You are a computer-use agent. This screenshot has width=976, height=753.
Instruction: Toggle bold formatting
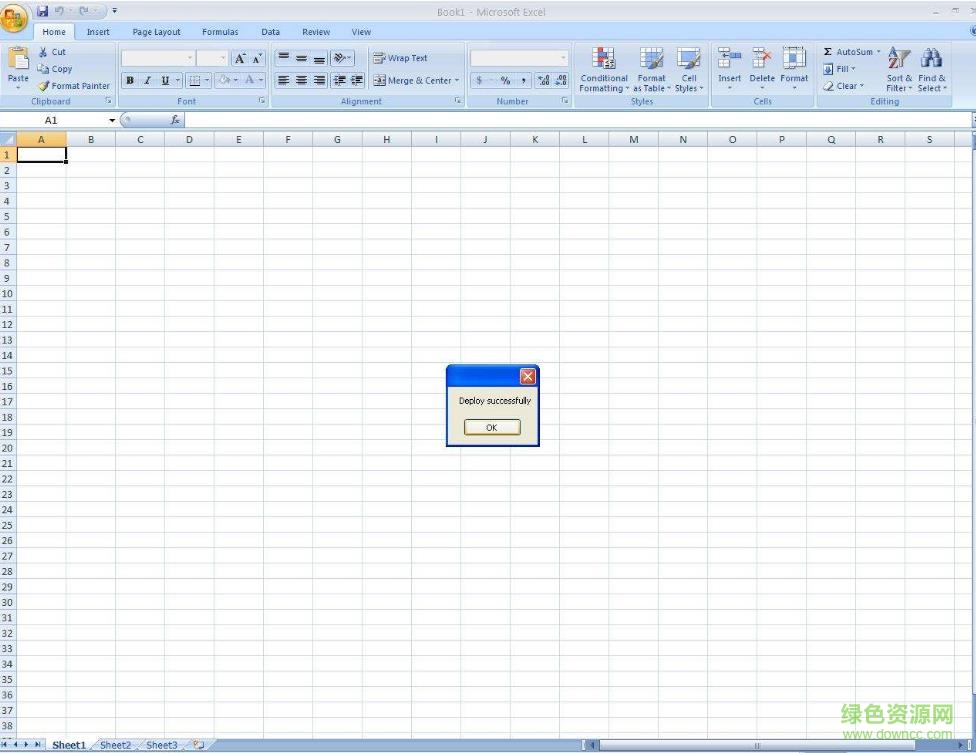130,80
